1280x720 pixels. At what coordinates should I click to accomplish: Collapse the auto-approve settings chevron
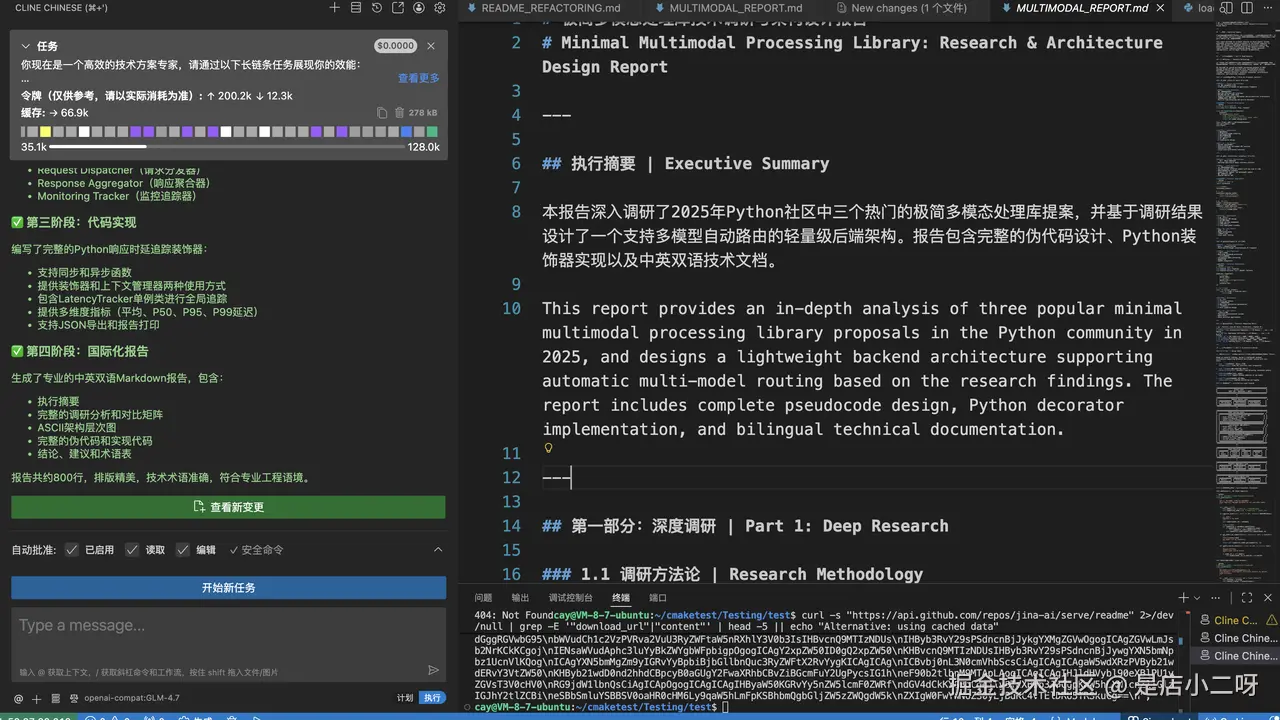pos(437,550)
